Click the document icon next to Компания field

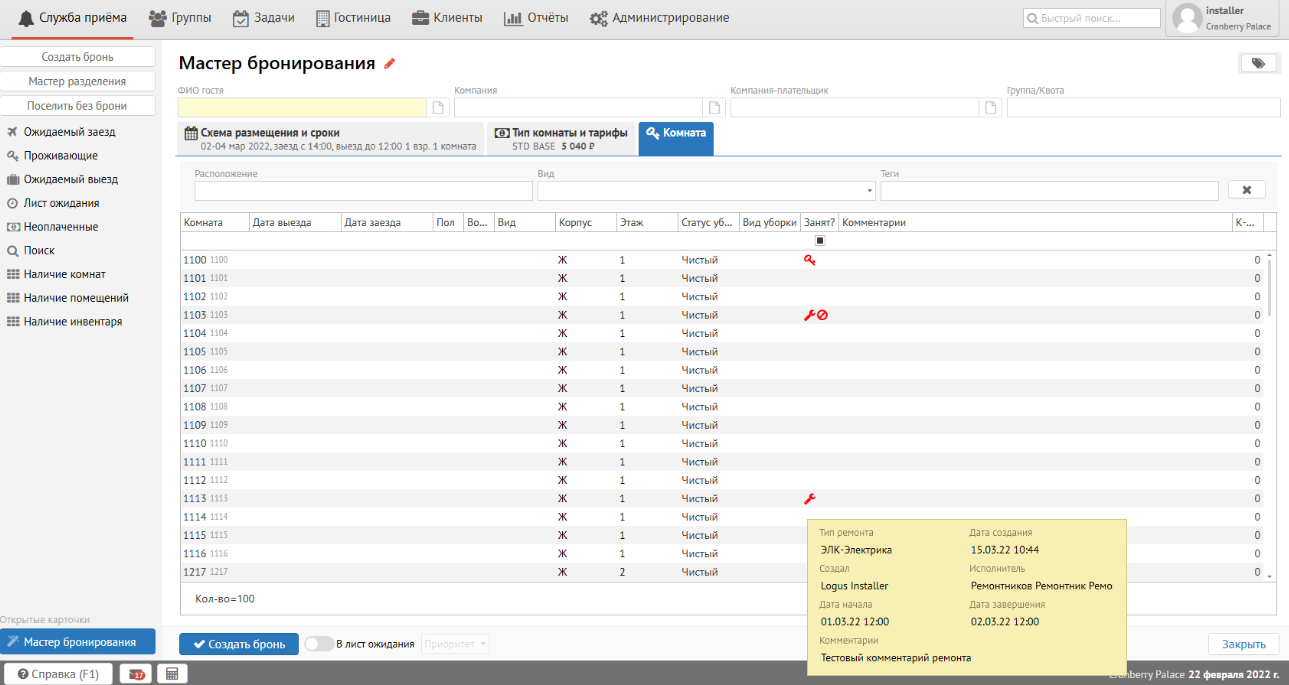[x=714, y=108]
